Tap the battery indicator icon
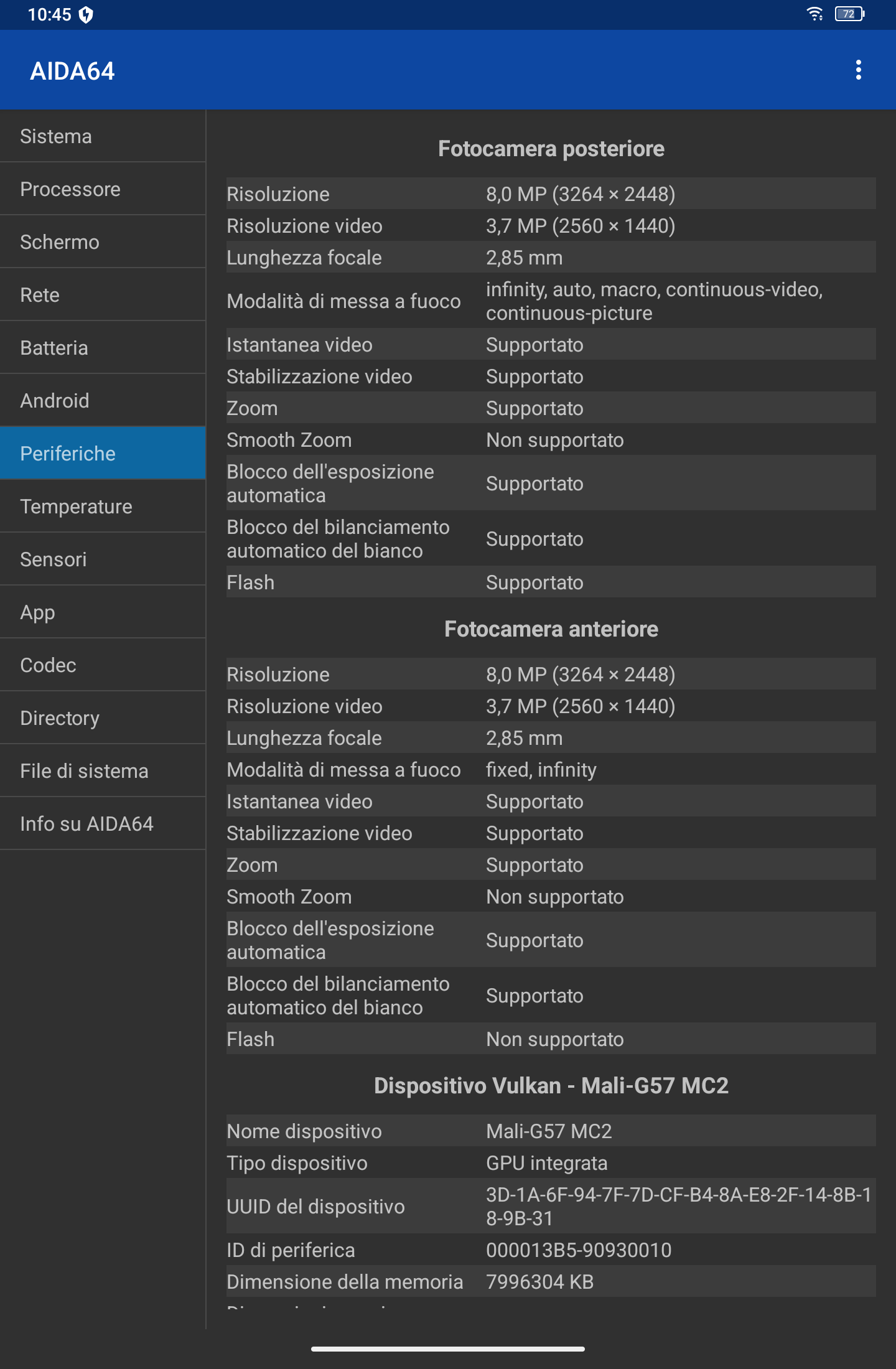Screen dimensions: 896x1369 click(849, 14)
